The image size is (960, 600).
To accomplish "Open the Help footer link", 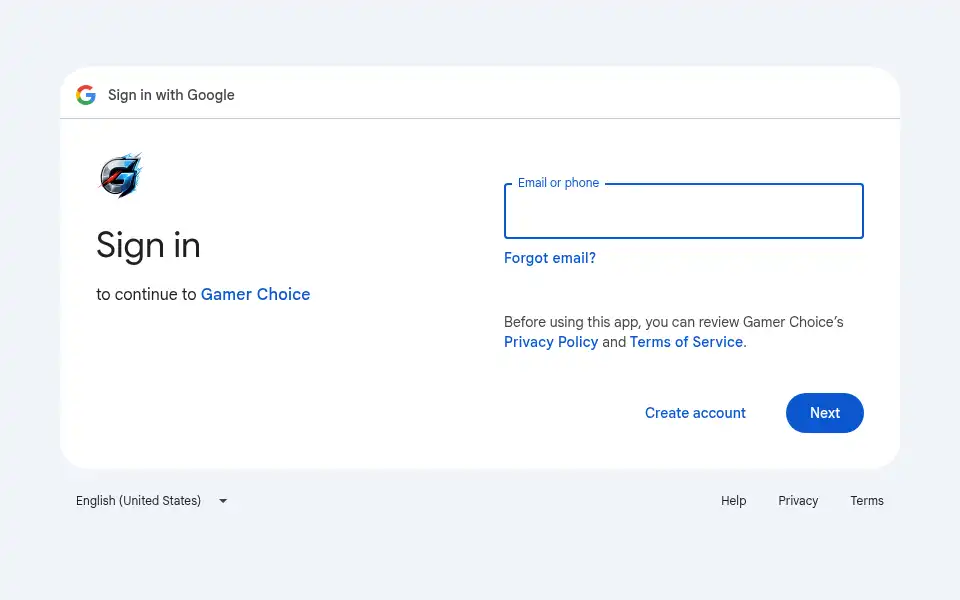I will pos(733,501).
